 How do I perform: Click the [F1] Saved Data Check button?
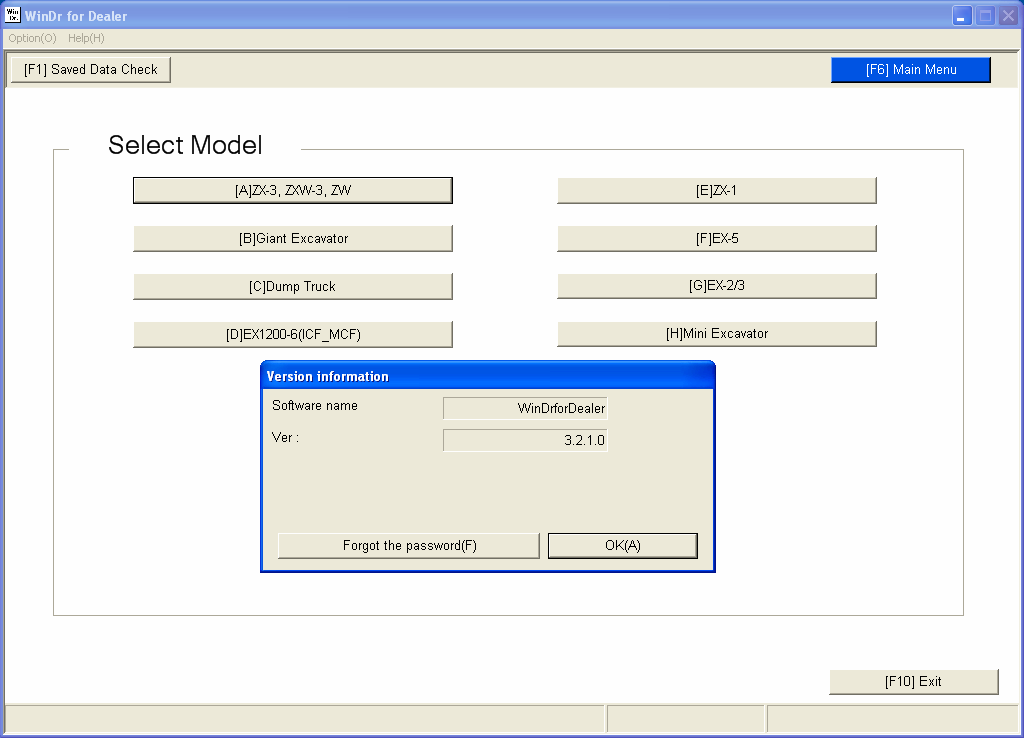91,69
